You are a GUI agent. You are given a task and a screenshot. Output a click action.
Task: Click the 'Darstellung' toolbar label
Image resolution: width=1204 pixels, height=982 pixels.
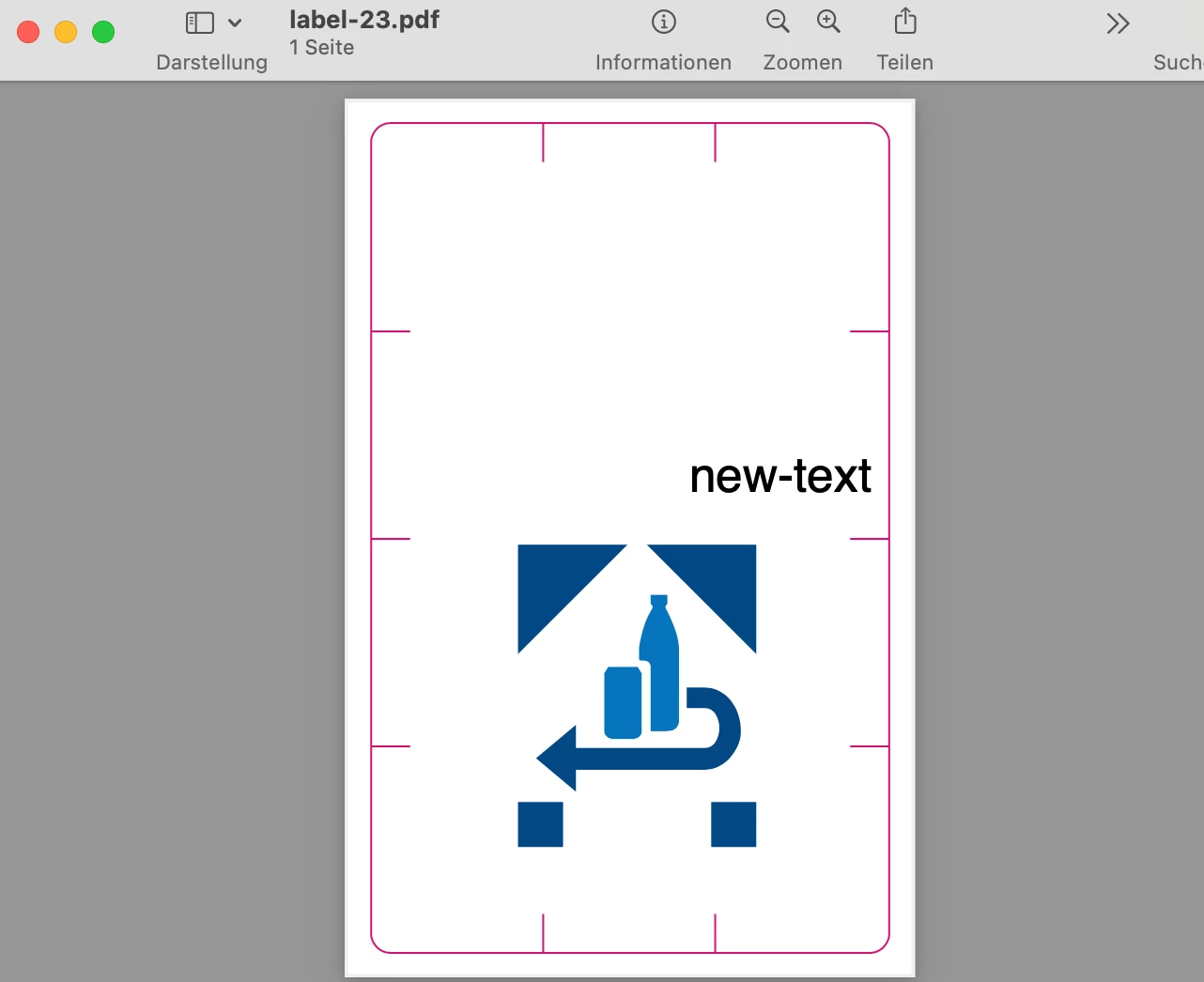tap(212, 63)
